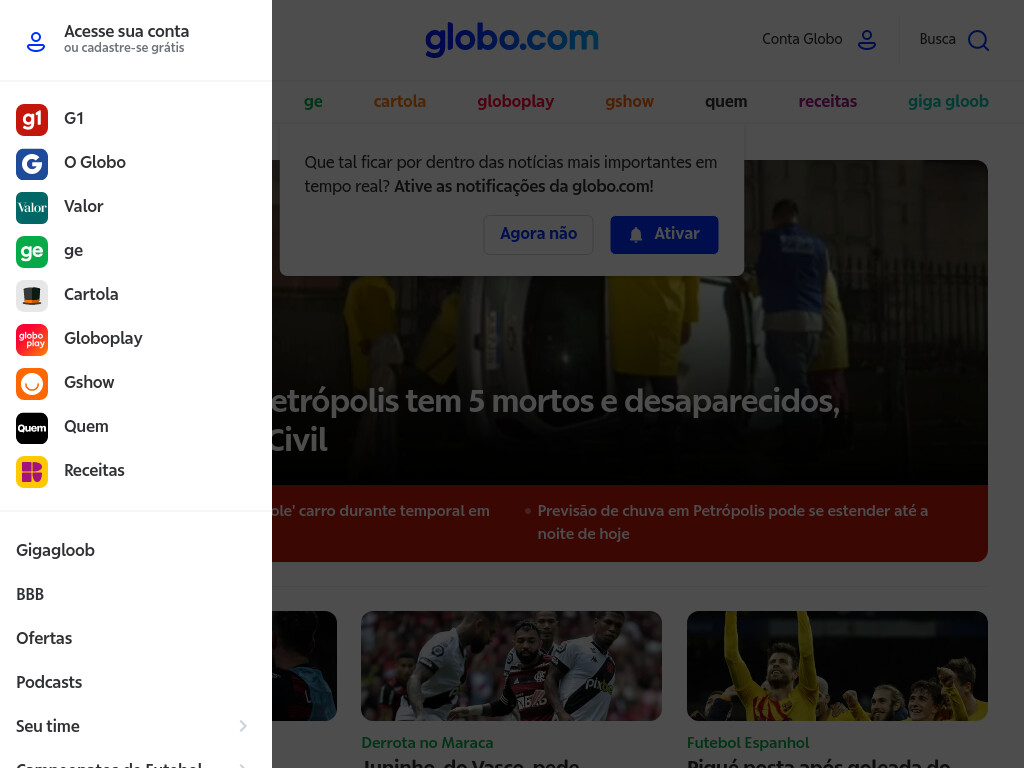Dismiss notifications with Agora não
Screen dimensions: 1024x768
[538, 234]
